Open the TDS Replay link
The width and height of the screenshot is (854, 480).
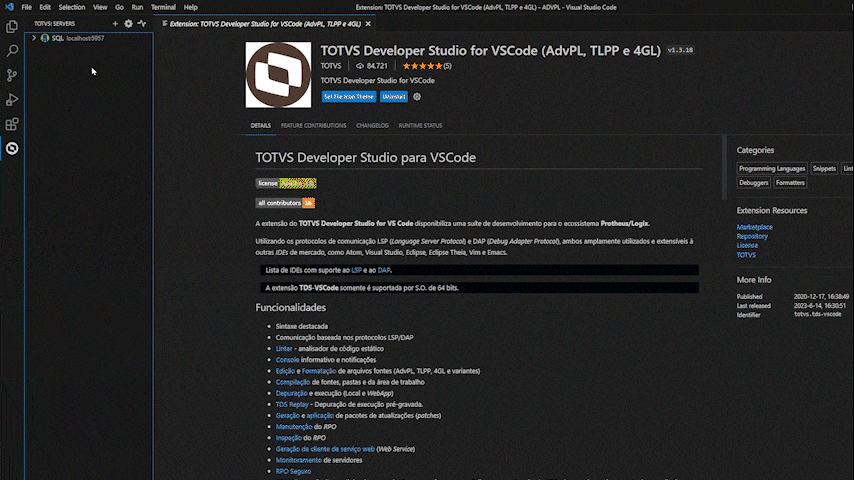[x=292, y=404]
